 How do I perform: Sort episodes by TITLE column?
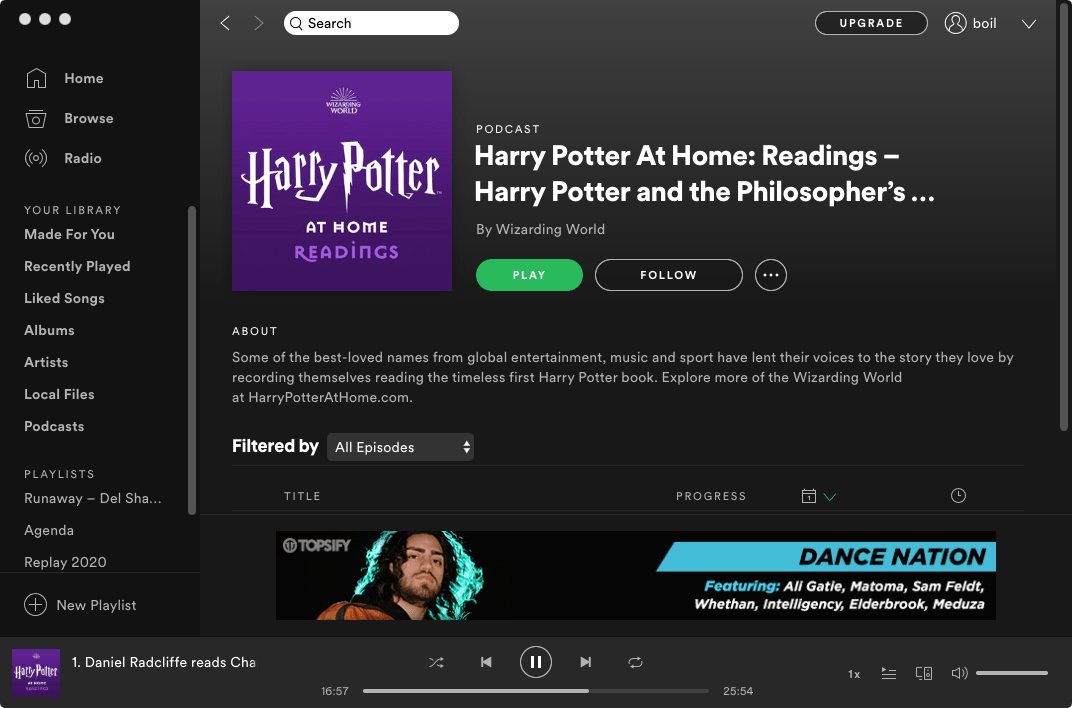tap(302, 496)
